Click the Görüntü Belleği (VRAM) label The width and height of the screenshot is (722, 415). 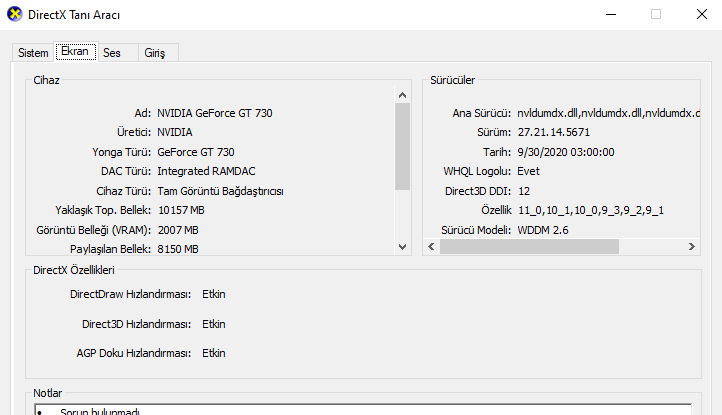pyautogui.click(x=93, y=230)
